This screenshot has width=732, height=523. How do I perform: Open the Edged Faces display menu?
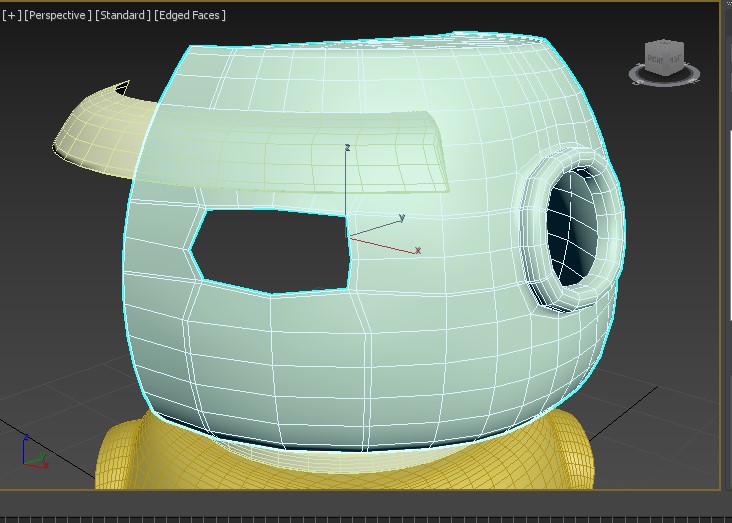click(191, 15)
